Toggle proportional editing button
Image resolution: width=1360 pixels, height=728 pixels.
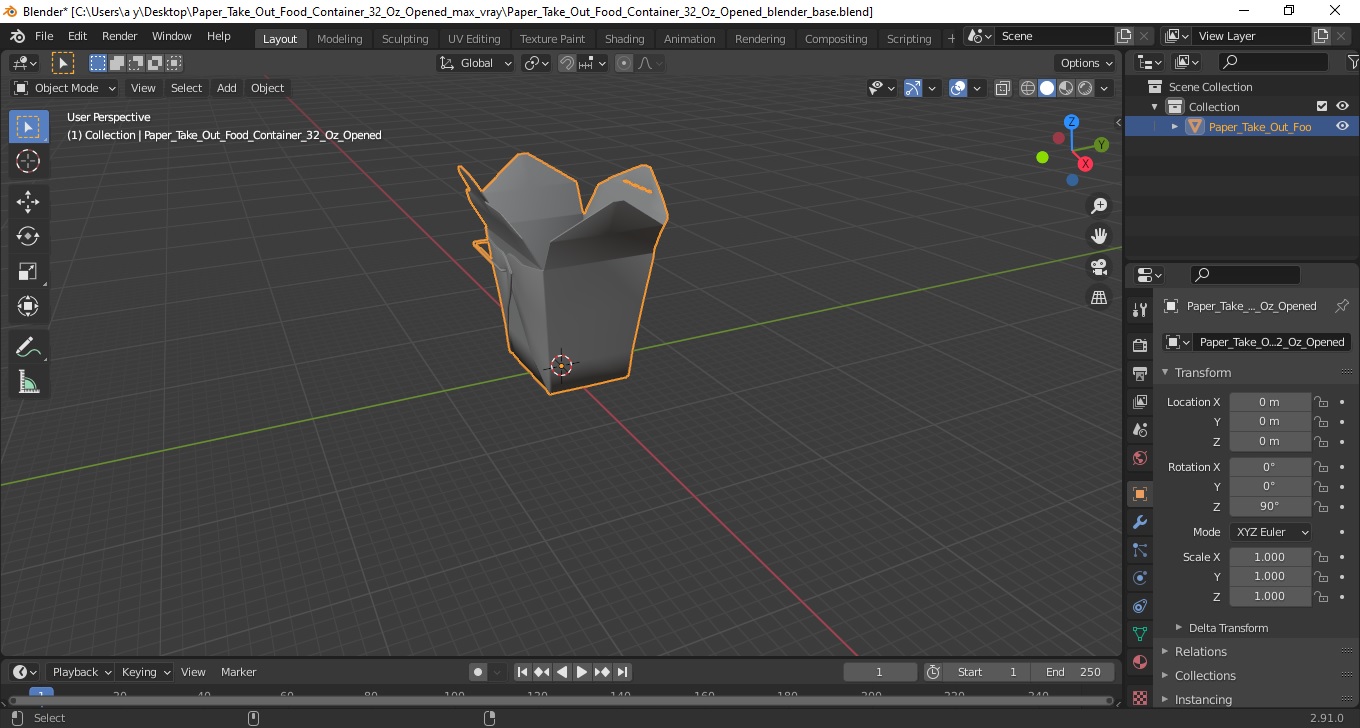click(624, 63)
